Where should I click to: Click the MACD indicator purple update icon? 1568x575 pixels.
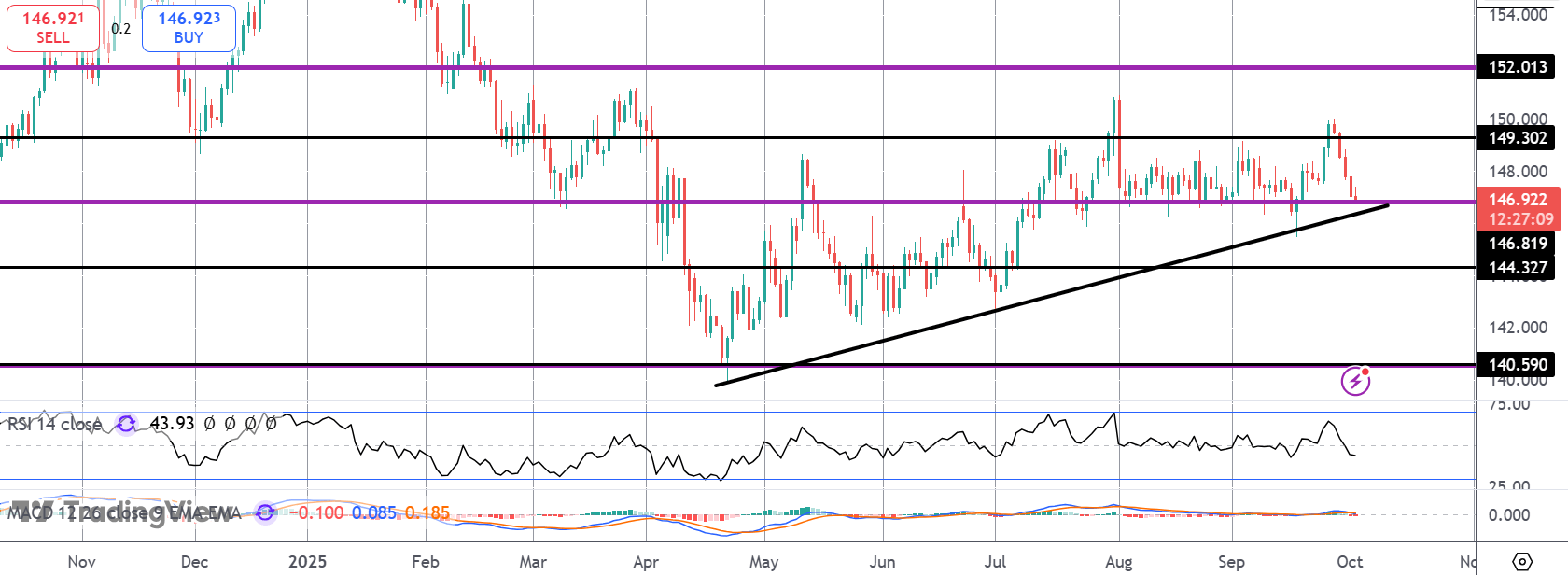pyautogui.click(x=266, y=512)
